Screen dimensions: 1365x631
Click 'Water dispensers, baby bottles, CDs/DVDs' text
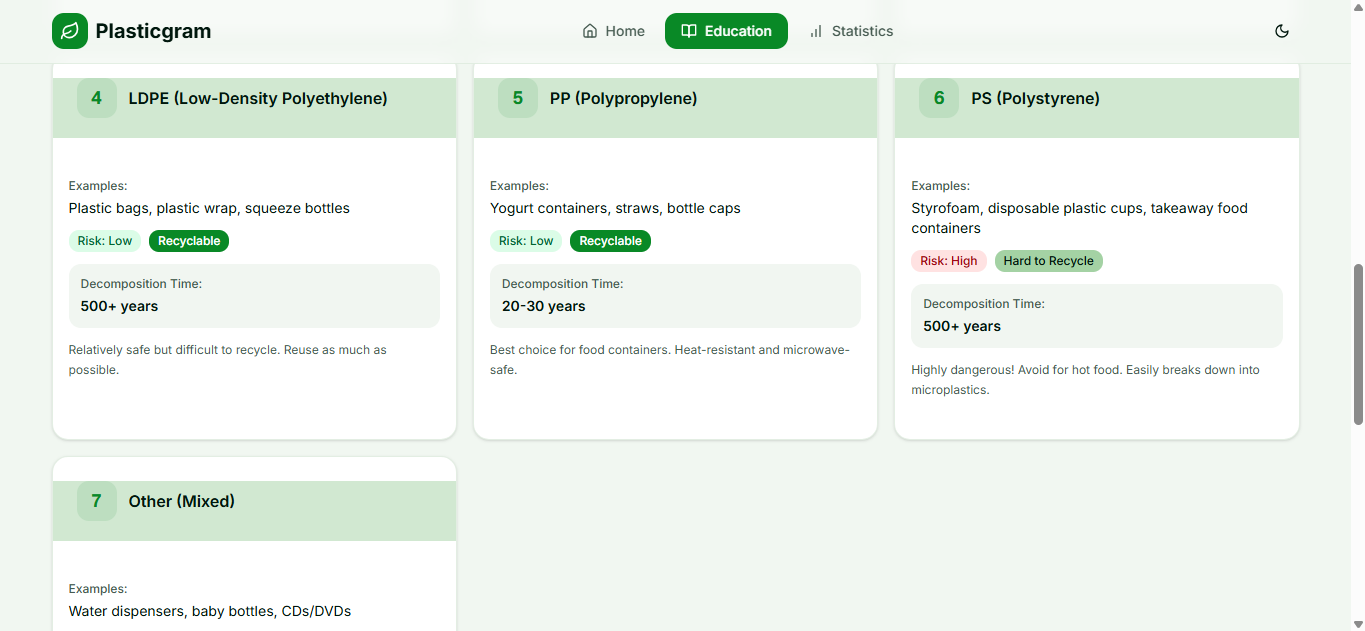coord(210,611)
